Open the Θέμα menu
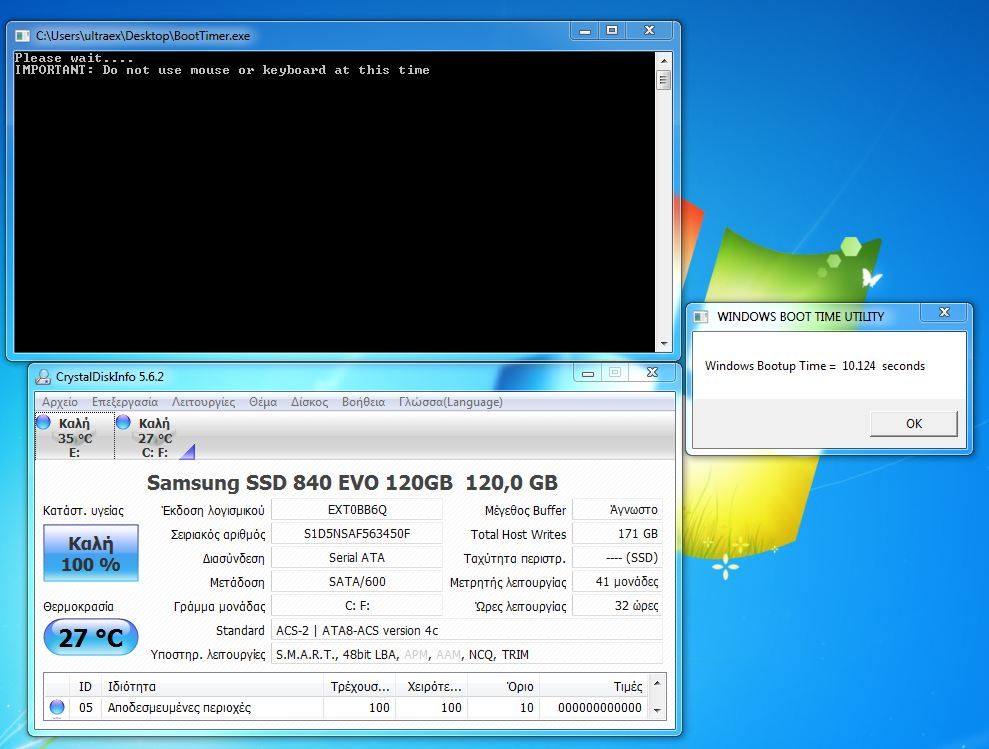The width and height of the screenshot is (989, 749). [263, 402]
